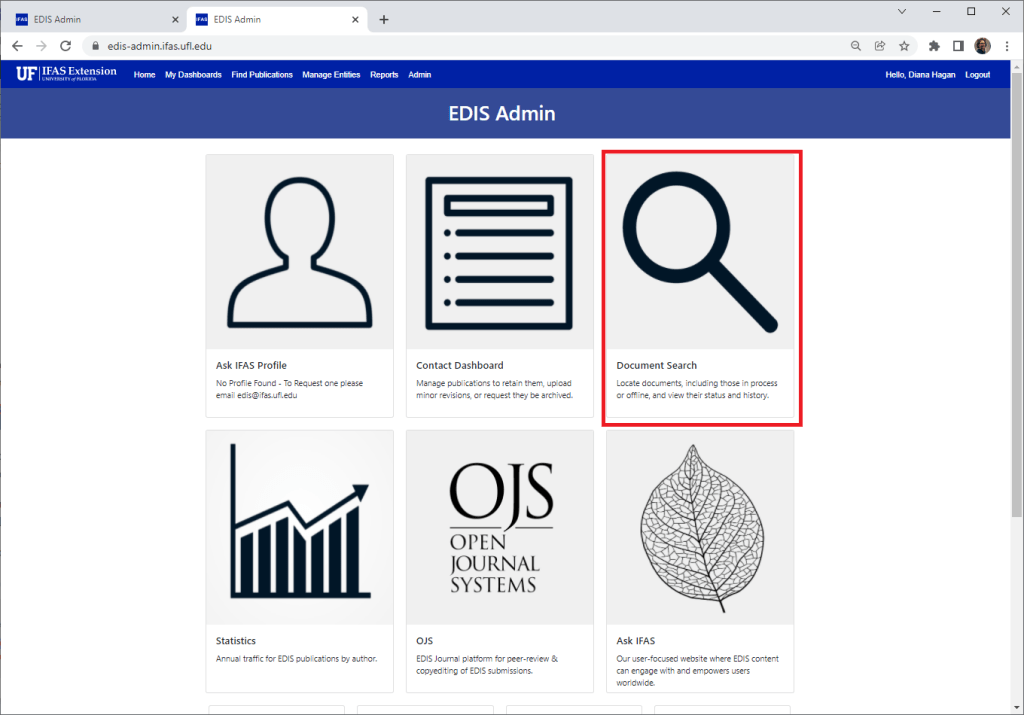Select the Manage Entities menu item
Image resolution: width=1024 pixels, height=715 pixels.
331,73
